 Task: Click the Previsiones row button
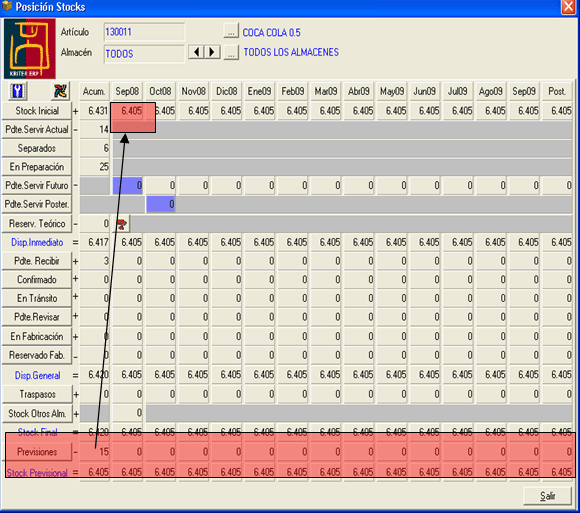(x=37, y=452)
